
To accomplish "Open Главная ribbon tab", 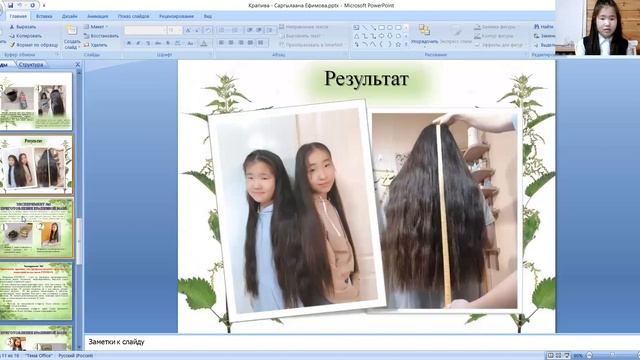I will [18, 16].
